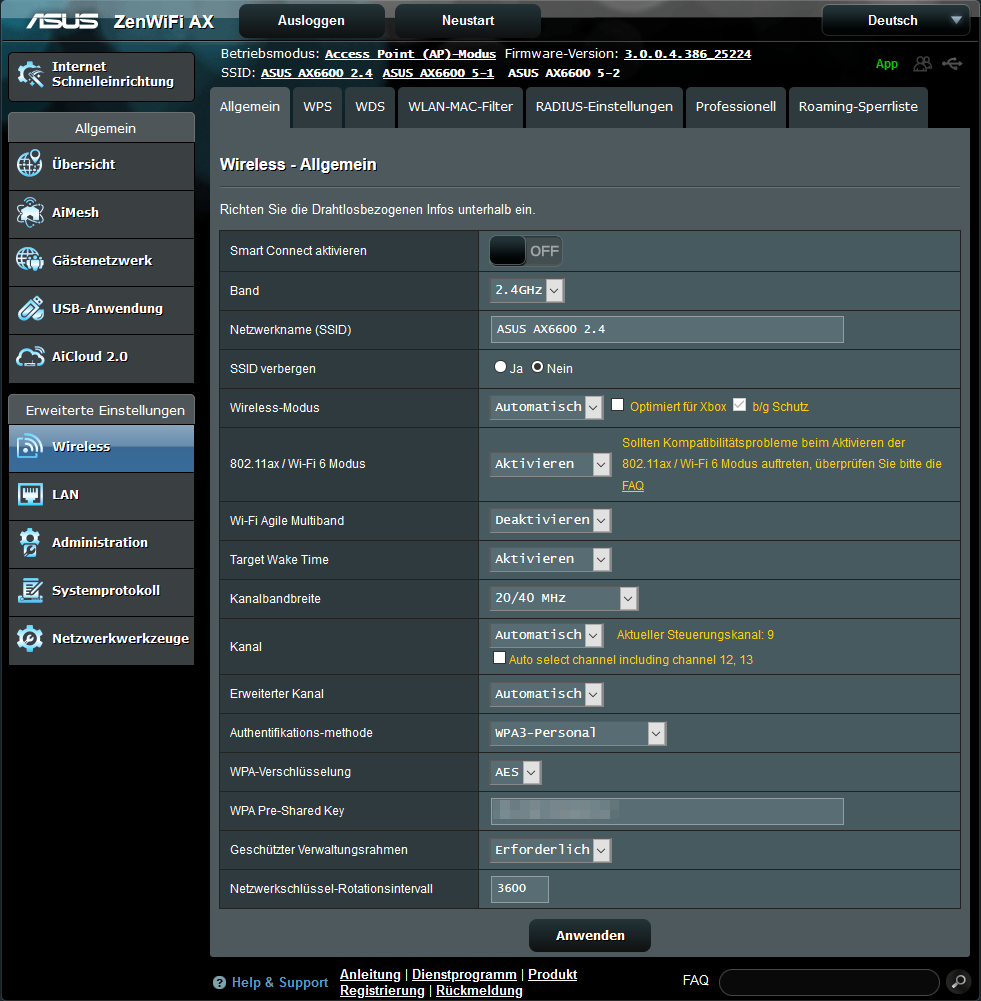
Task: Click the USB status icon in the header
Action: click(x=952, y=64)
